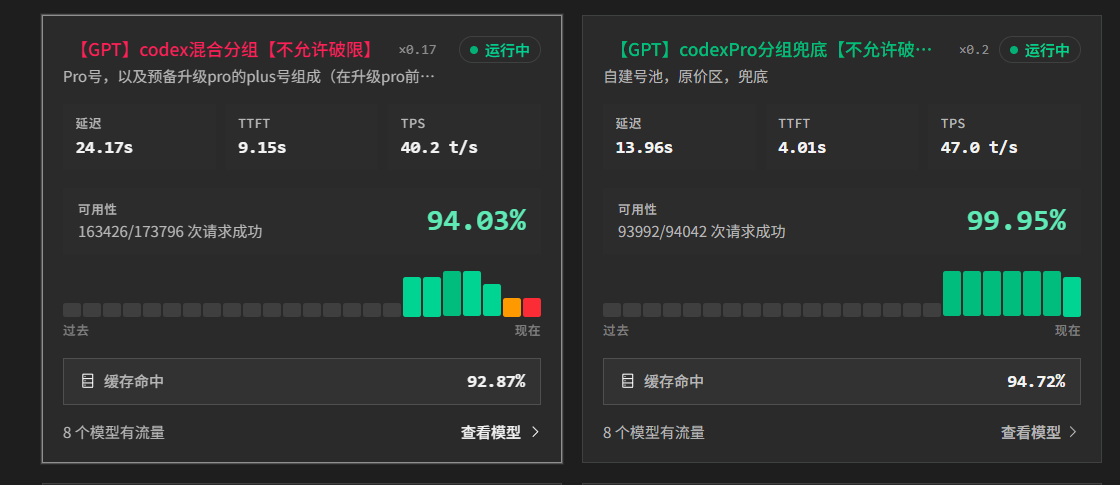Click the rightmost green bar in codexPro分组兜底 chart
This screenshot has width=1120, height=485.
tap(1071, 296)
